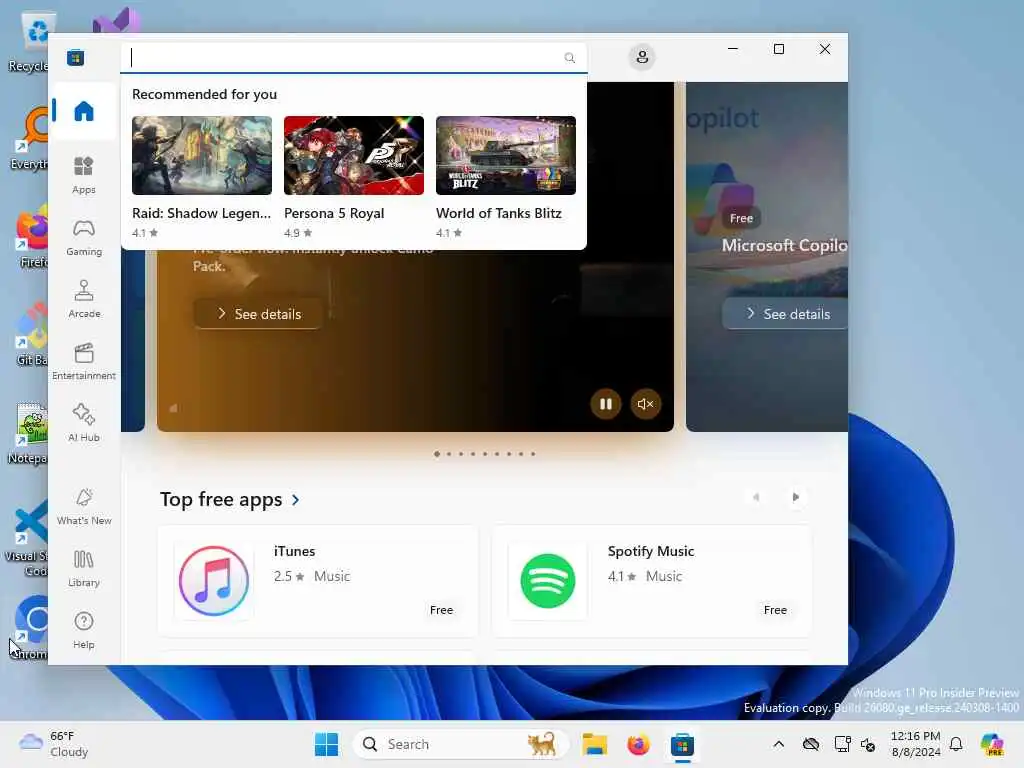Click the Recommended for you heading
This screenshot has width=1024, height=768.
[204, 94]
